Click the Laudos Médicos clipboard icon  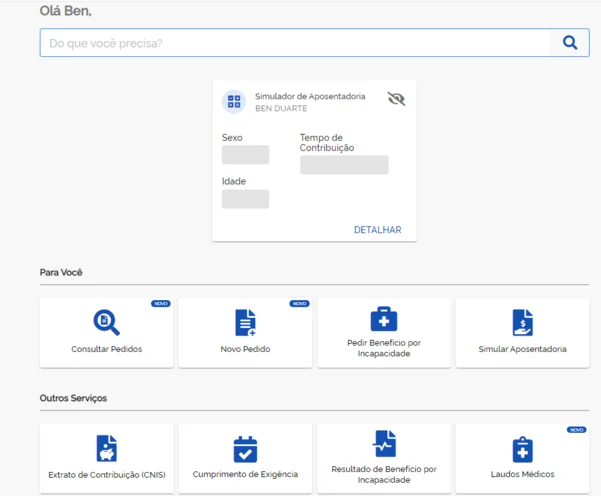click(522, 449)
